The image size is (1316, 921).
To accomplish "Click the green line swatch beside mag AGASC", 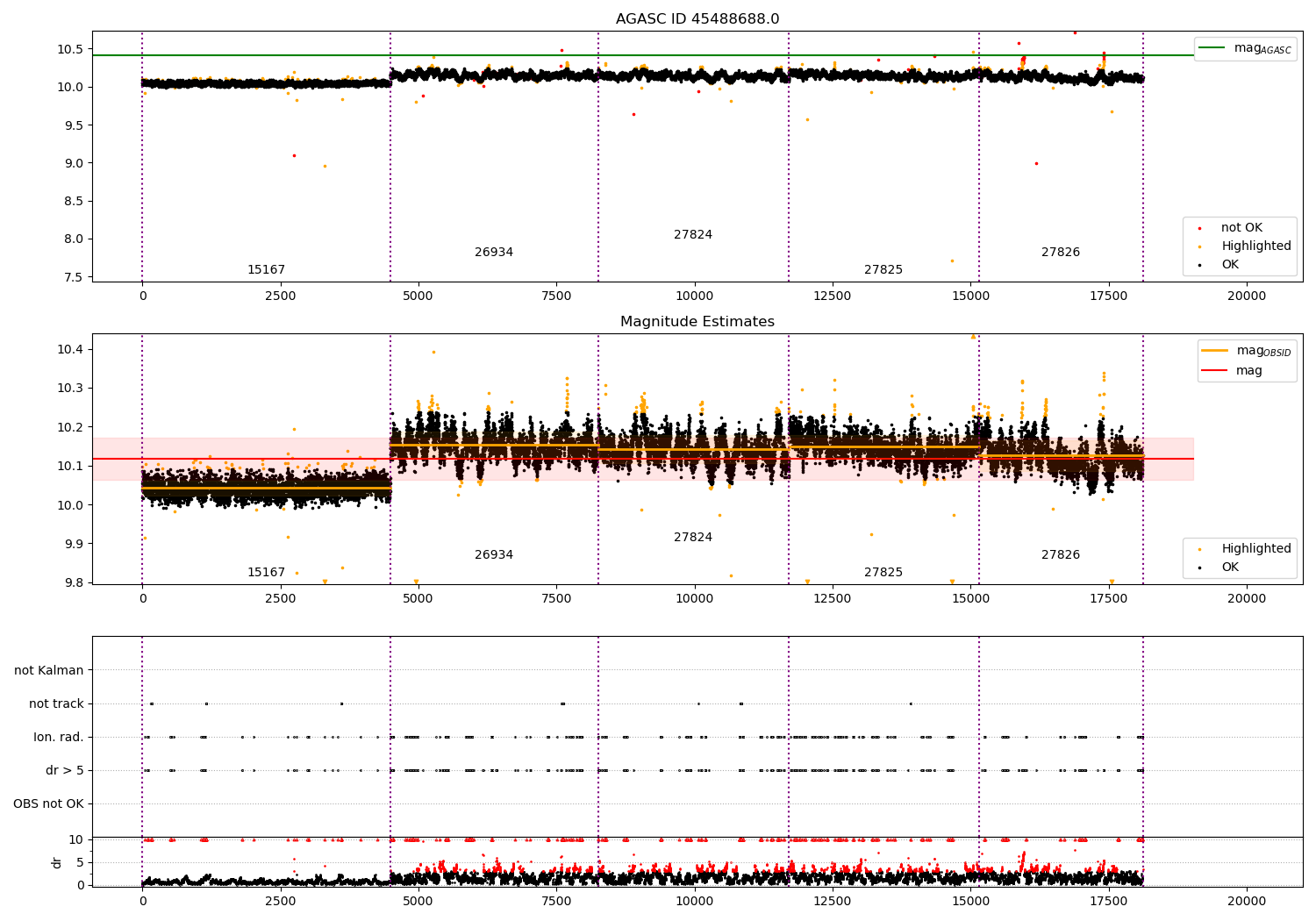I will (x=1212, y=48).
